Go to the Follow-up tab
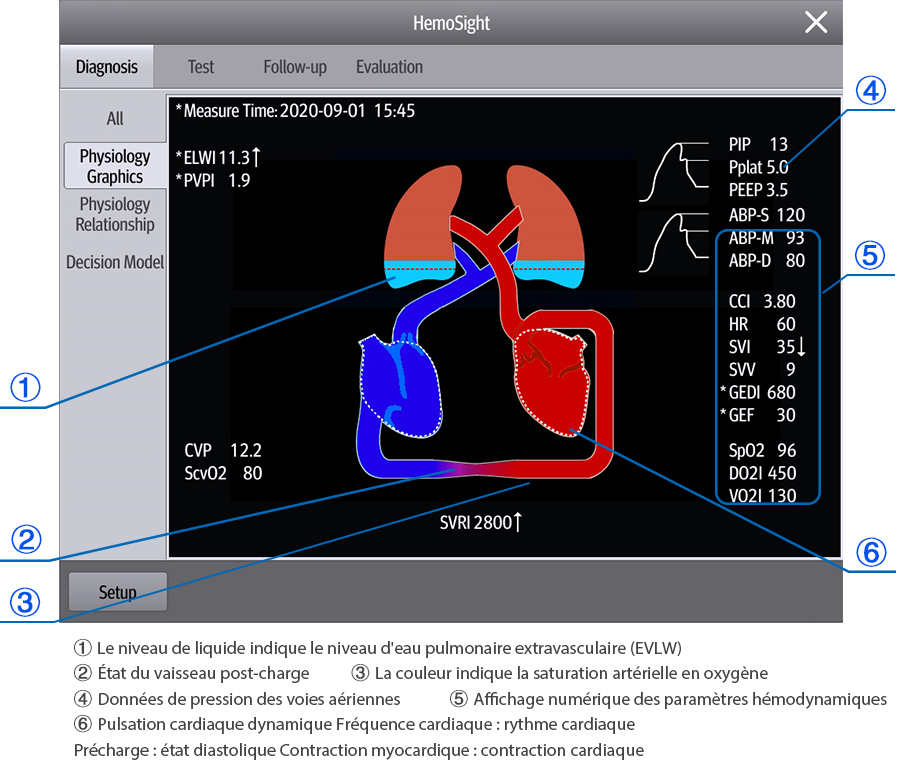900x775 pixels. [295, 67]
